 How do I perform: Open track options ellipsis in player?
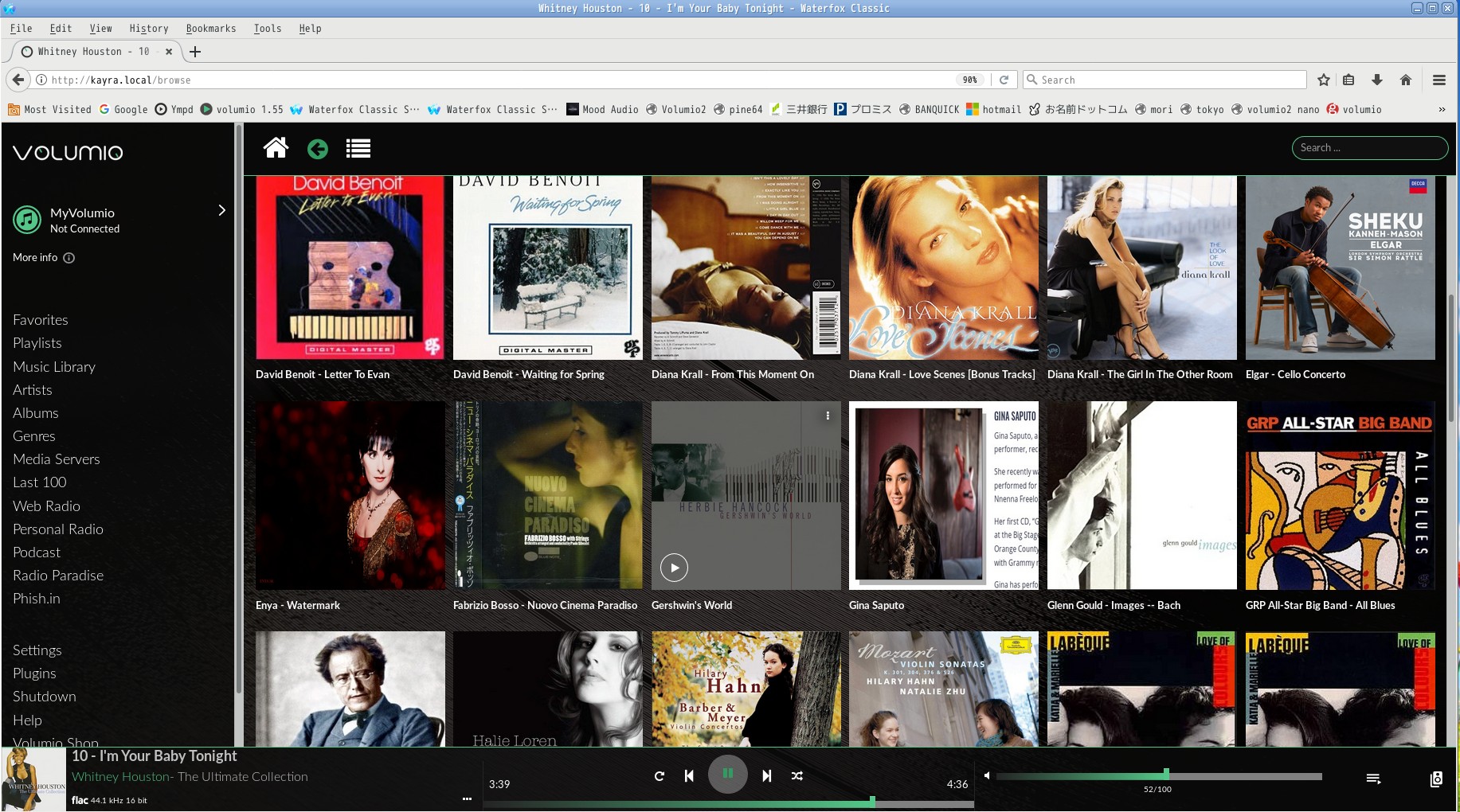(x=467, y=798)
